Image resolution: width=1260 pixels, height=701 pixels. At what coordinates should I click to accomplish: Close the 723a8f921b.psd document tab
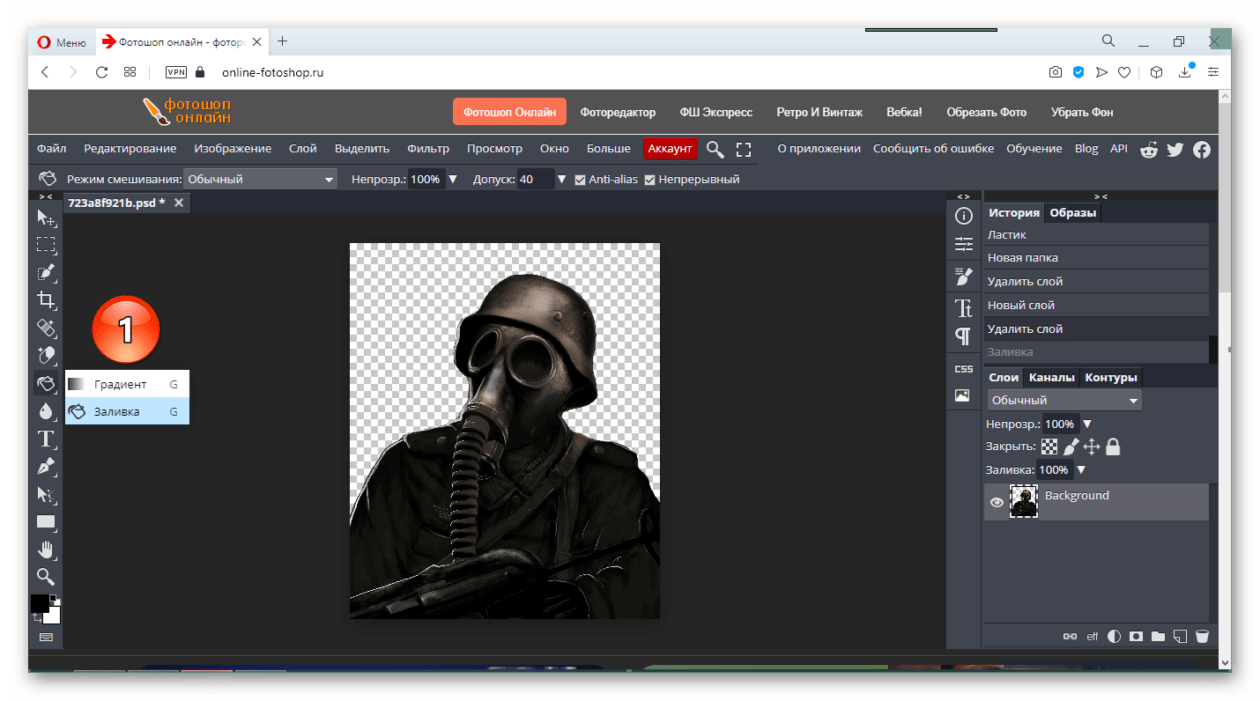(x=179, y=202)
